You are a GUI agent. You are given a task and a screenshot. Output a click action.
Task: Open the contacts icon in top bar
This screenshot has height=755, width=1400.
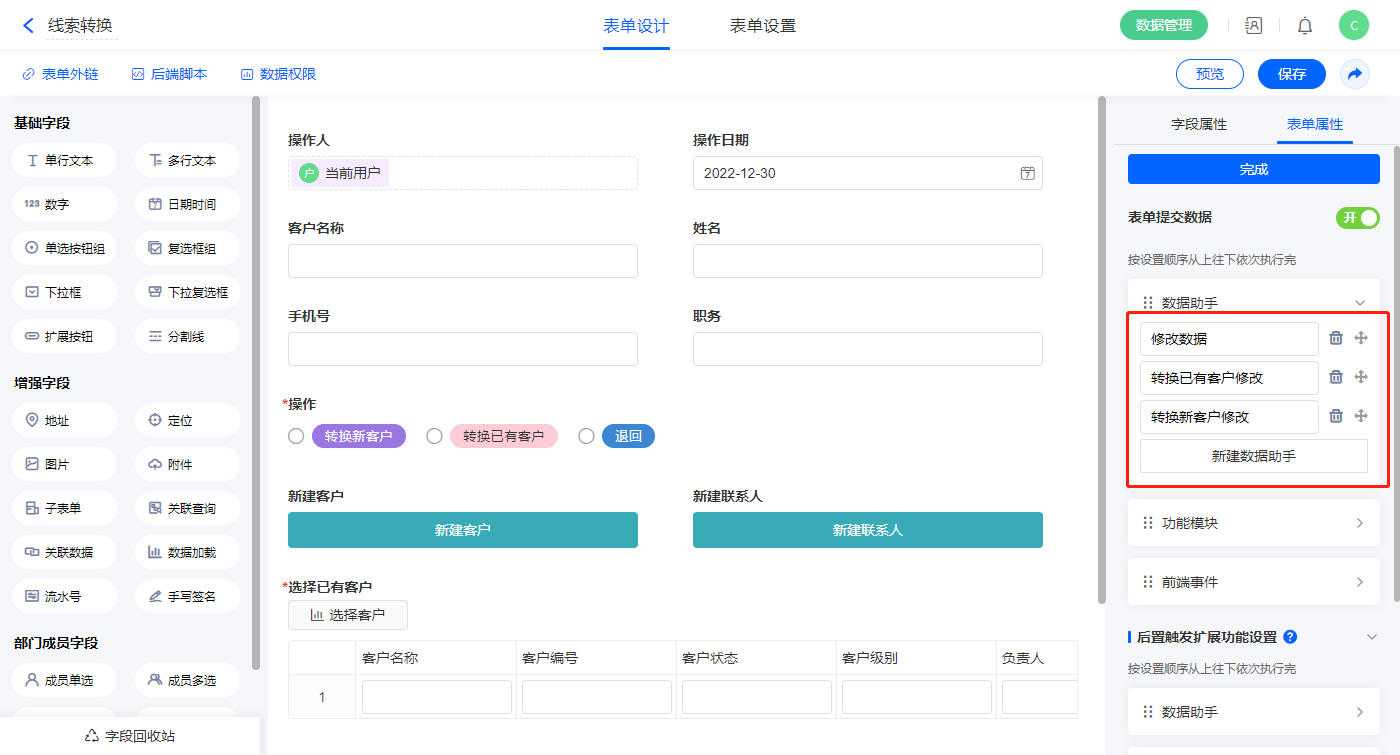[x=1253, y=26]
